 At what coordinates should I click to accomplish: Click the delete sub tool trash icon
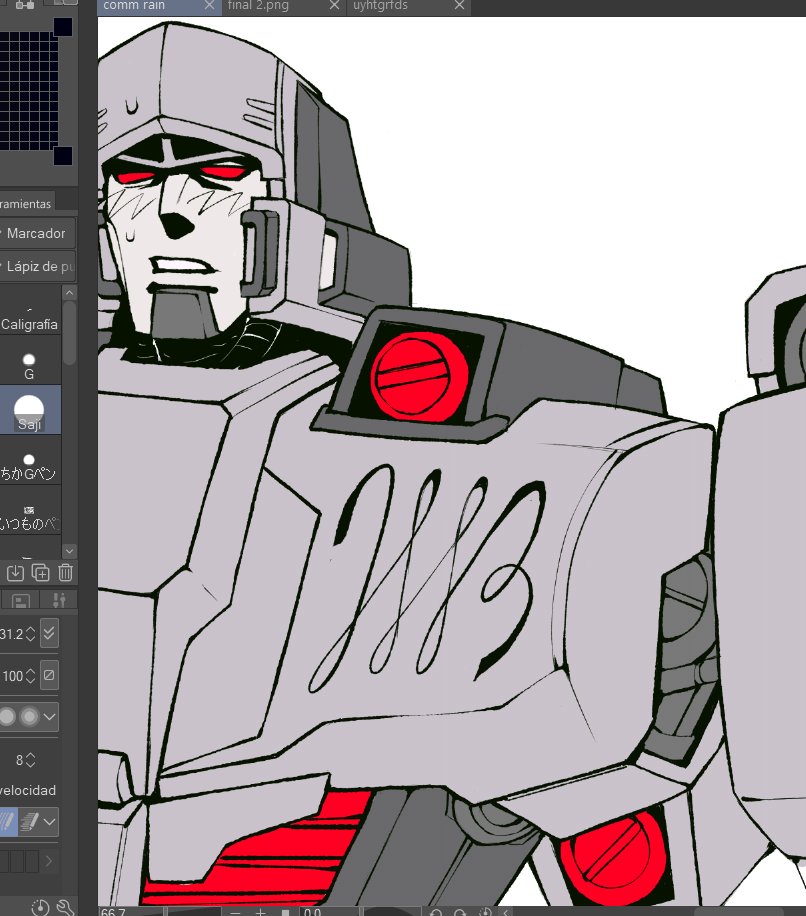pos(65,572)
